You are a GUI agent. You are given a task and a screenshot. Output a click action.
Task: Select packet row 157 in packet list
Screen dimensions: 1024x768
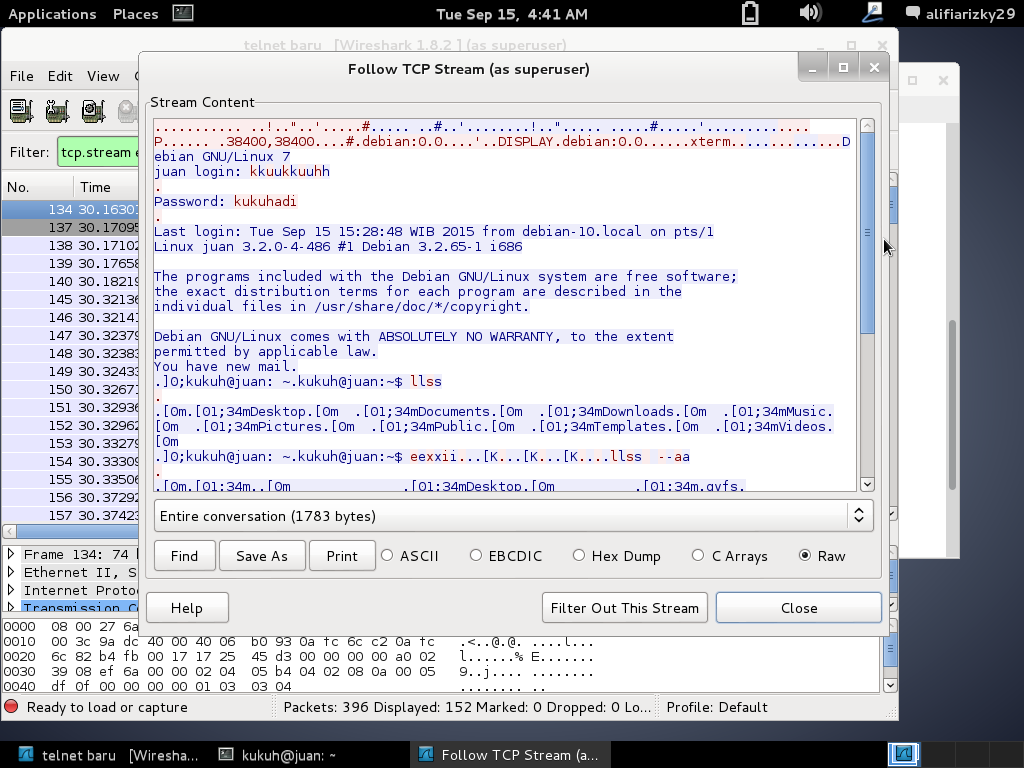coord(71,515)
